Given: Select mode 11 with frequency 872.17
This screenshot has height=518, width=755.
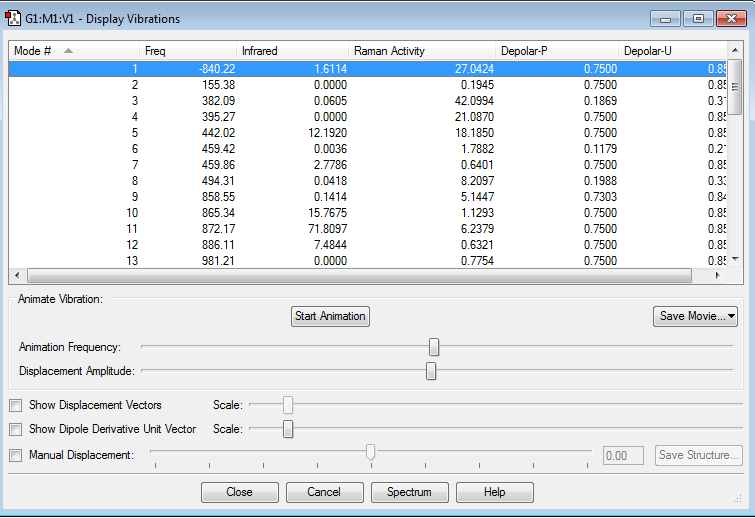Looking at the screenshot, I should (367, 229).
